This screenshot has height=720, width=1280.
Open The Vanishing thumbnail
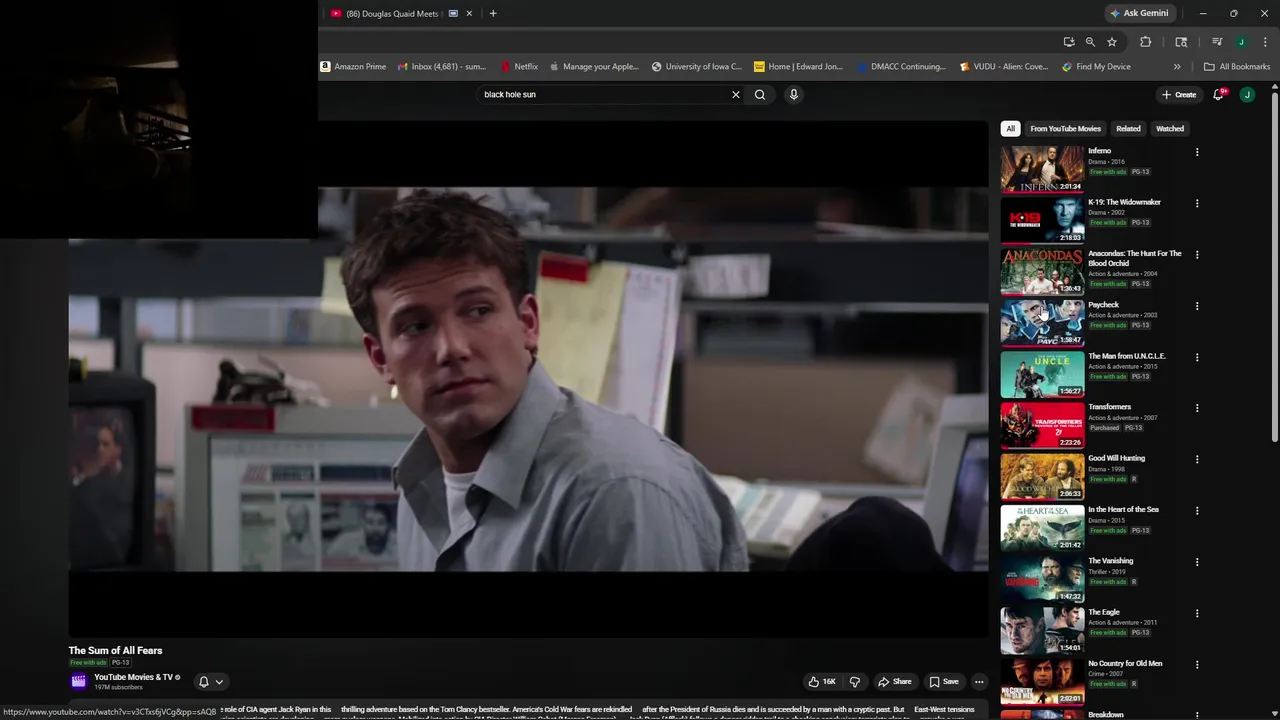(1042, 578)
